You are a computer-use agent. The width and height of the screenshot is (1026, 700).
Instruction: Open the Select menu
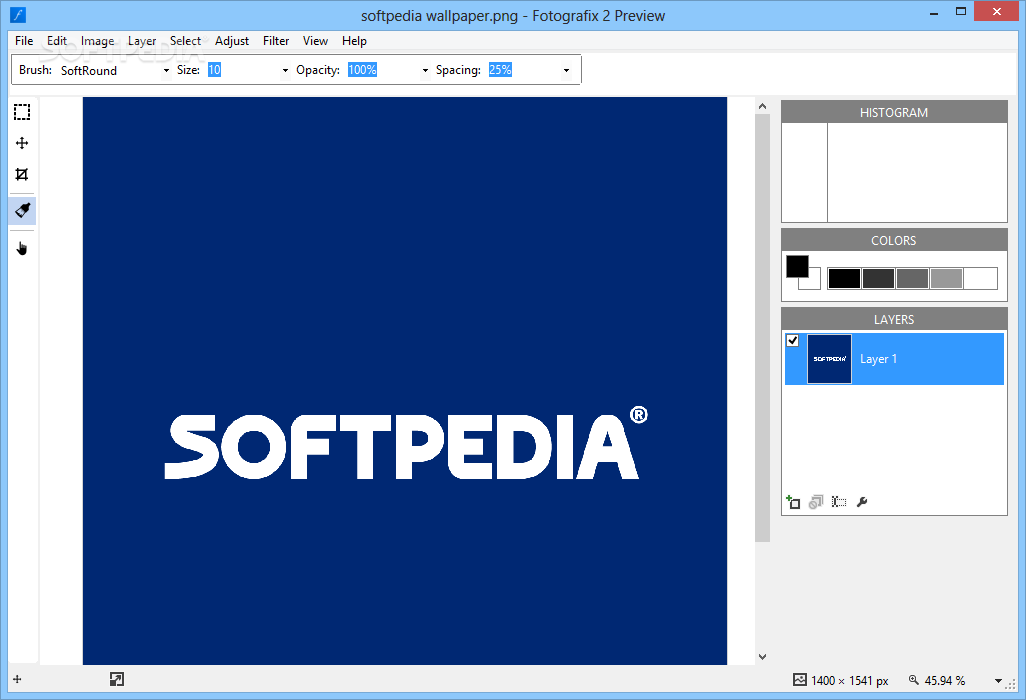(x=186, y=41)
